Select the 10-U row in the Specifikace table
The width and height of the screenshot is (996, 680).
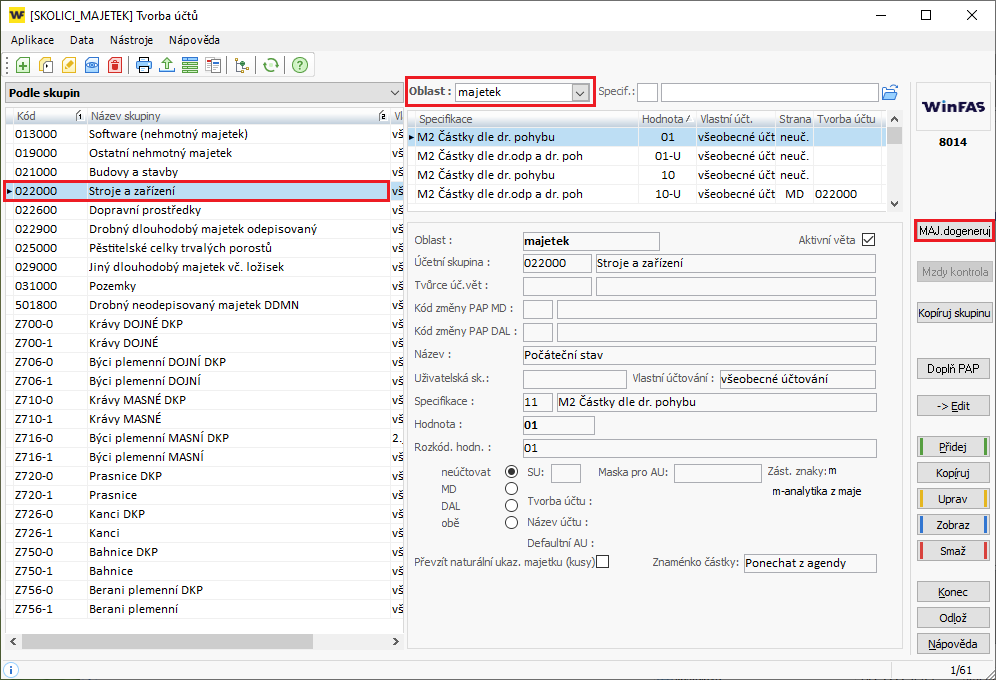[x=647, y=194]
